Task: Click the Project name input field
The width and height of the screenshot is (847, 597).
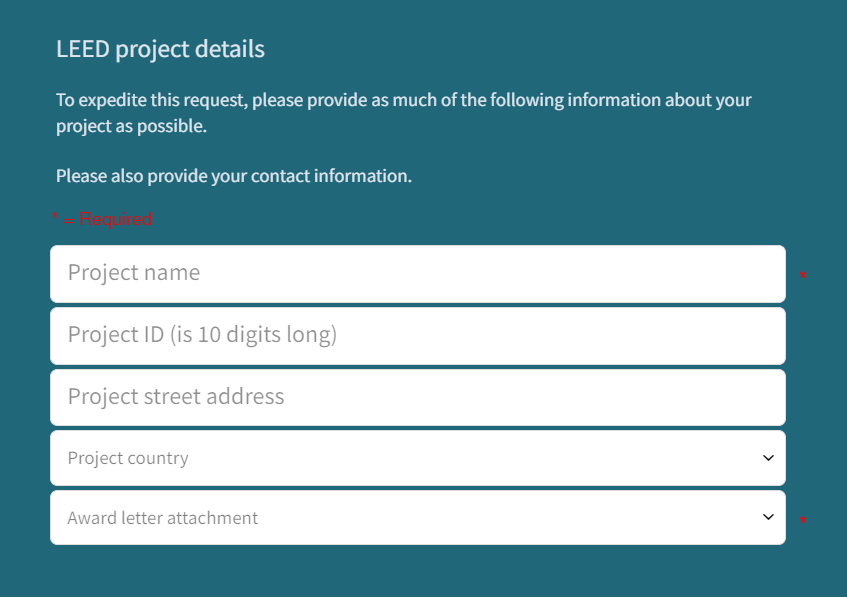Action: tap(417, 273)
